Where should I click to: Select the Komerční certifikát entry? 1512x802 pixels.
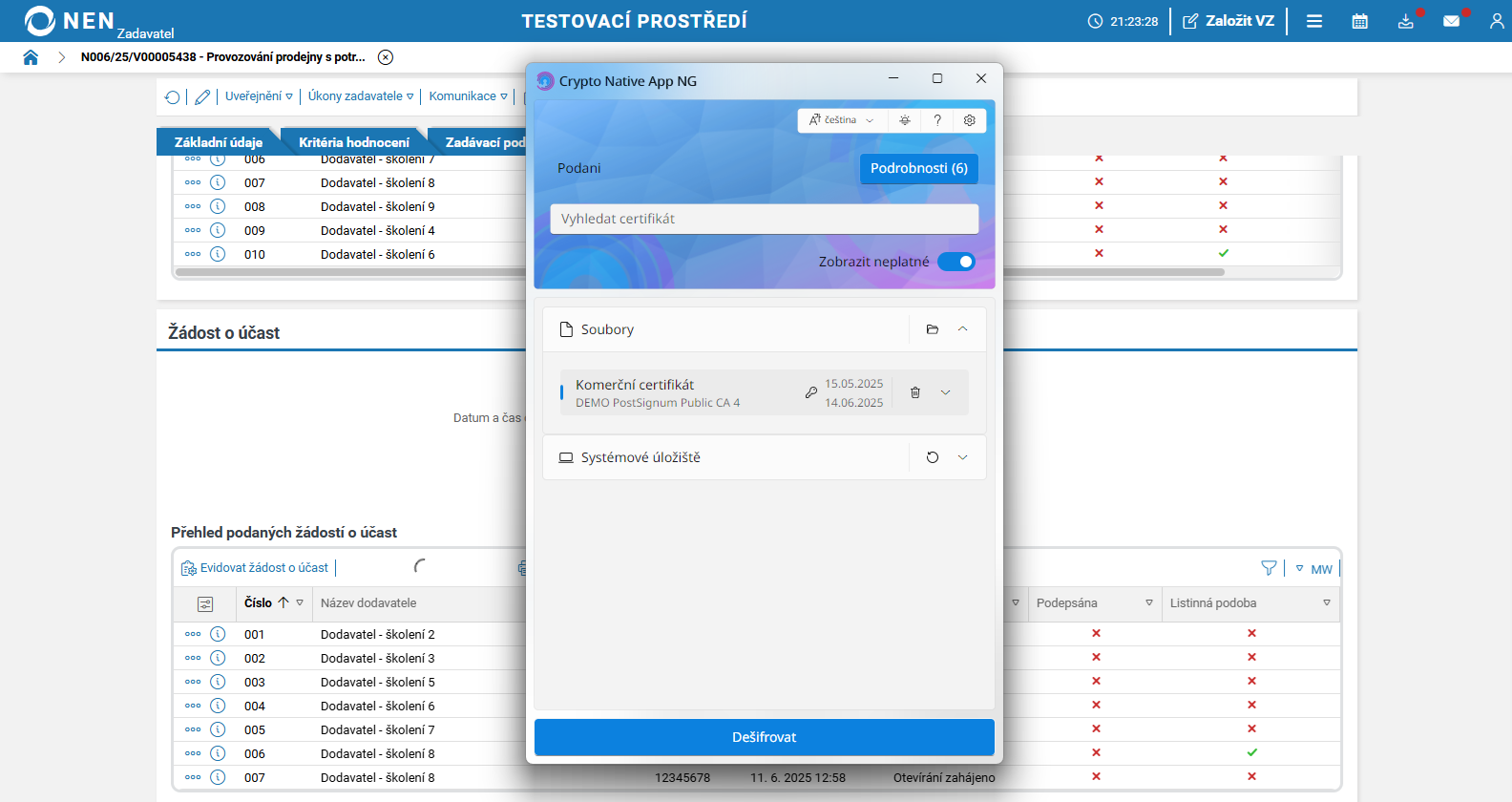pyautogui.click(x=765, y=392)
